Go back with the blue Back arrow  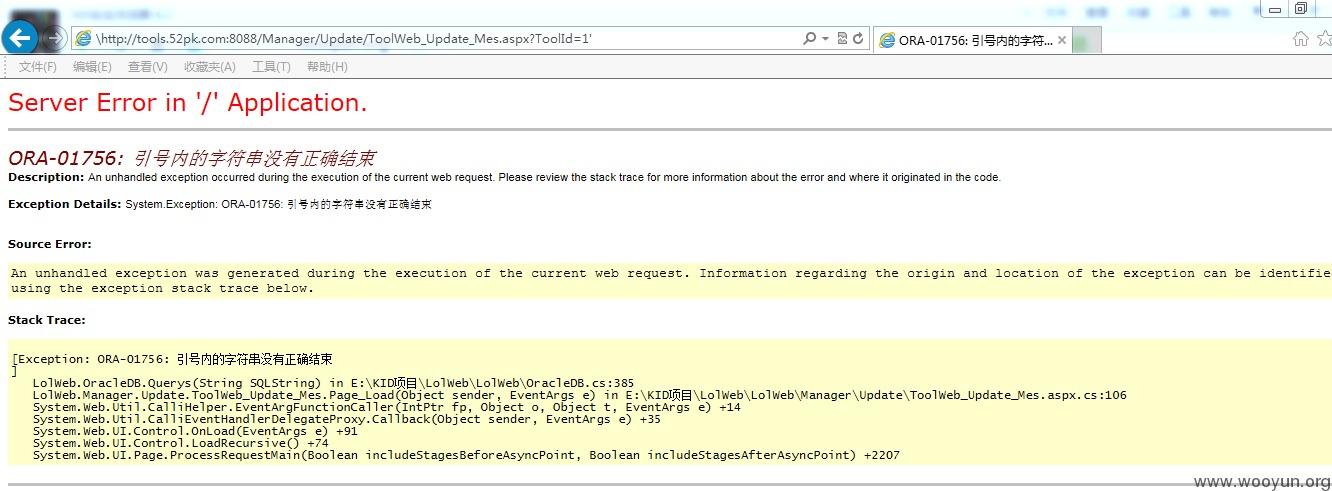coord(20,38)
